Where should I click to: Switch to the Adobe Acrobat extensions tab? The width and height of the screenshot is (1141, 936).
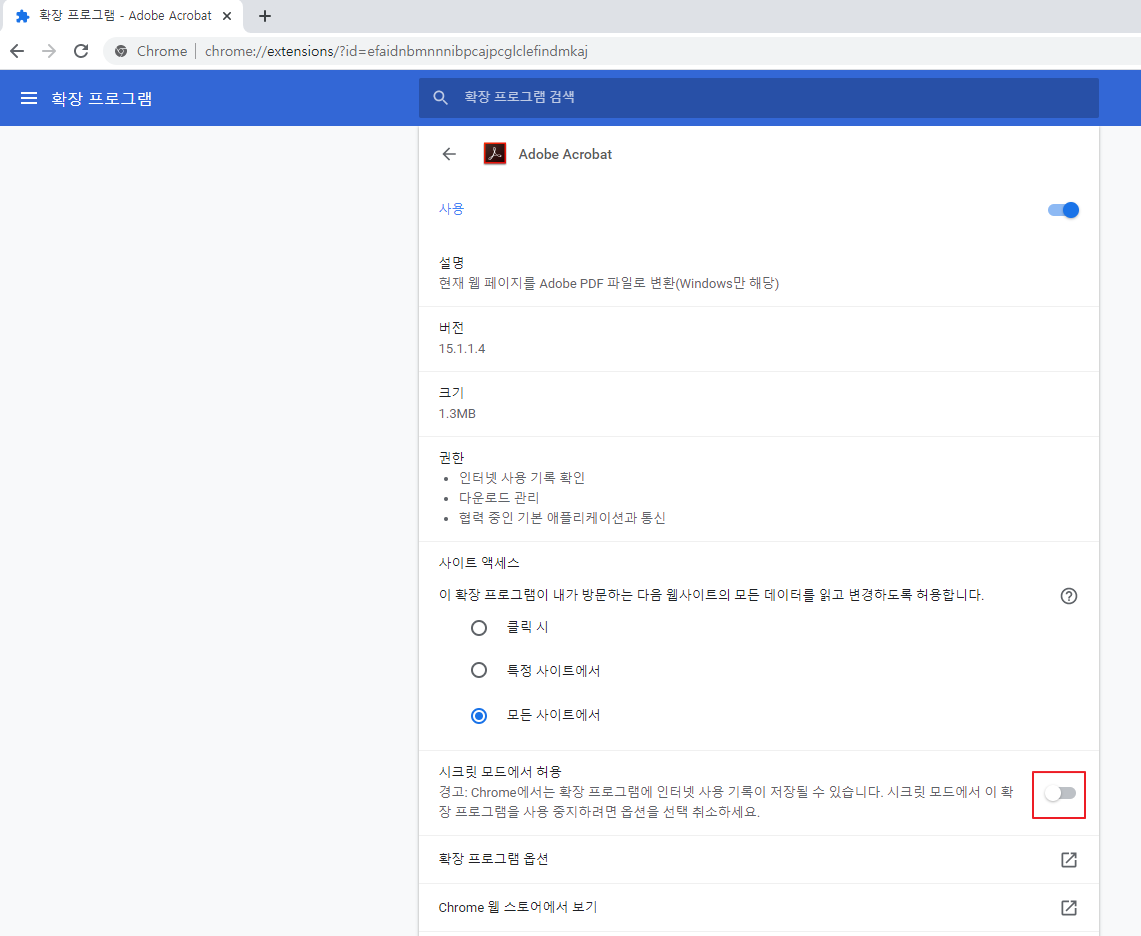coord(122,16)
